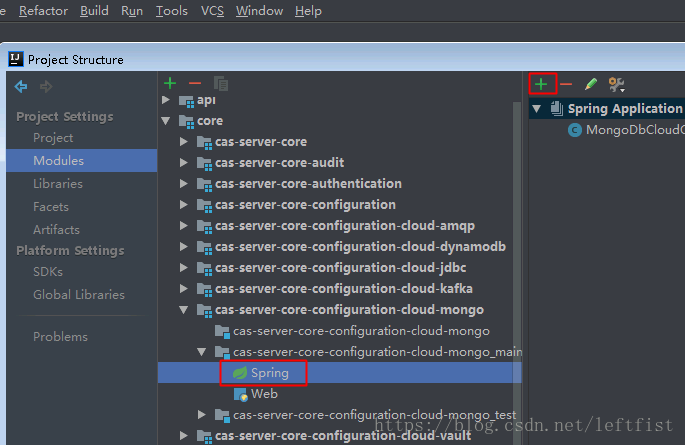This screenshot has width=685, height=445.
Task: Open the Help menu
Action: tap(308, 11)
